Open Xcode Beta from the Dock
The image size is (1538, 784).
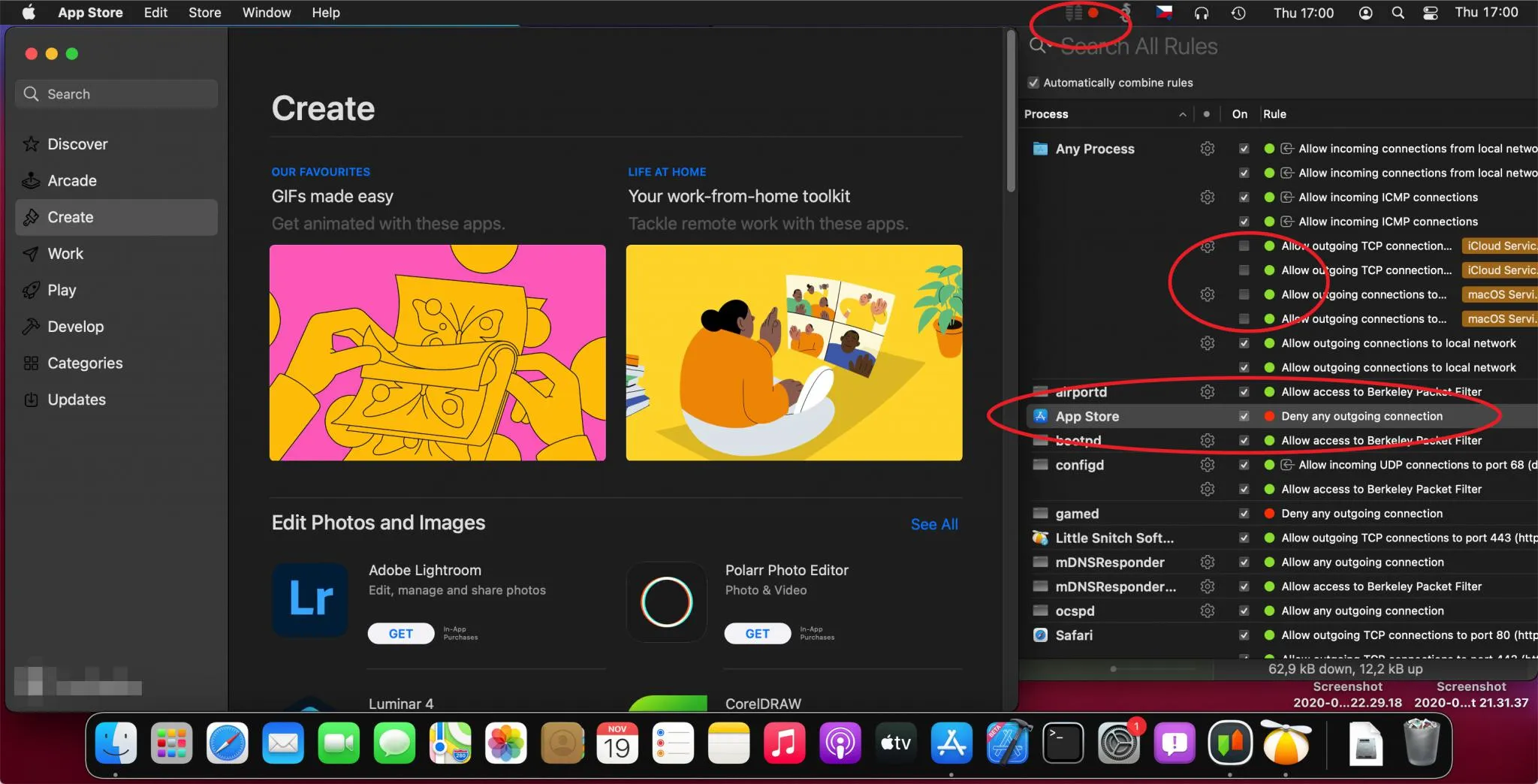(x=1008, y=743)
